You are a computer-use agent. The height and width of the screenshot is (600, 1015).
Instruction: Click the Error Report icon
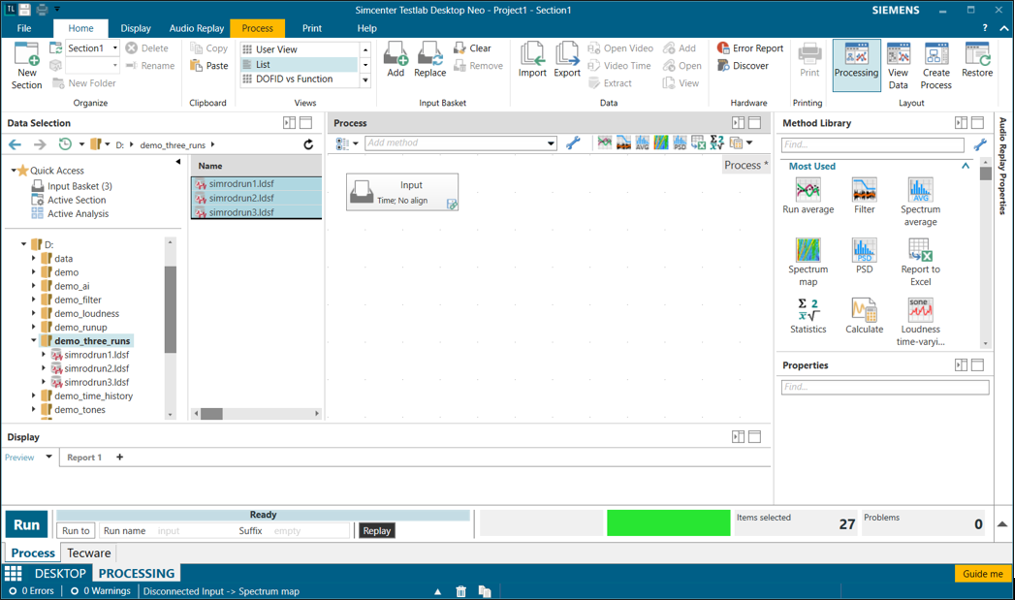click(x=724, y=48)
